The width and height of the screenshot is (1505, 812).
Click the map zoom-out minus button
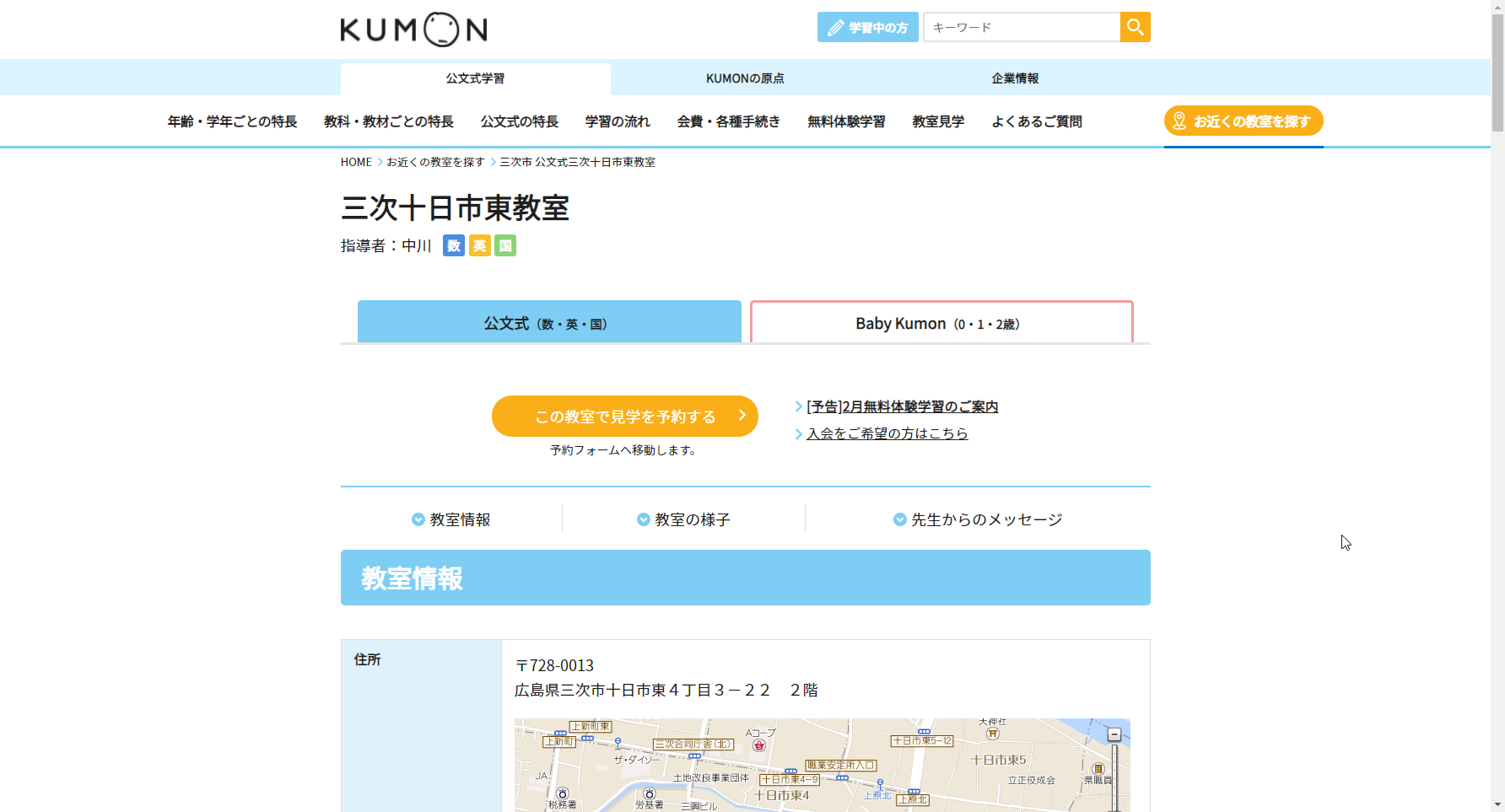[x=1114, y=734]
